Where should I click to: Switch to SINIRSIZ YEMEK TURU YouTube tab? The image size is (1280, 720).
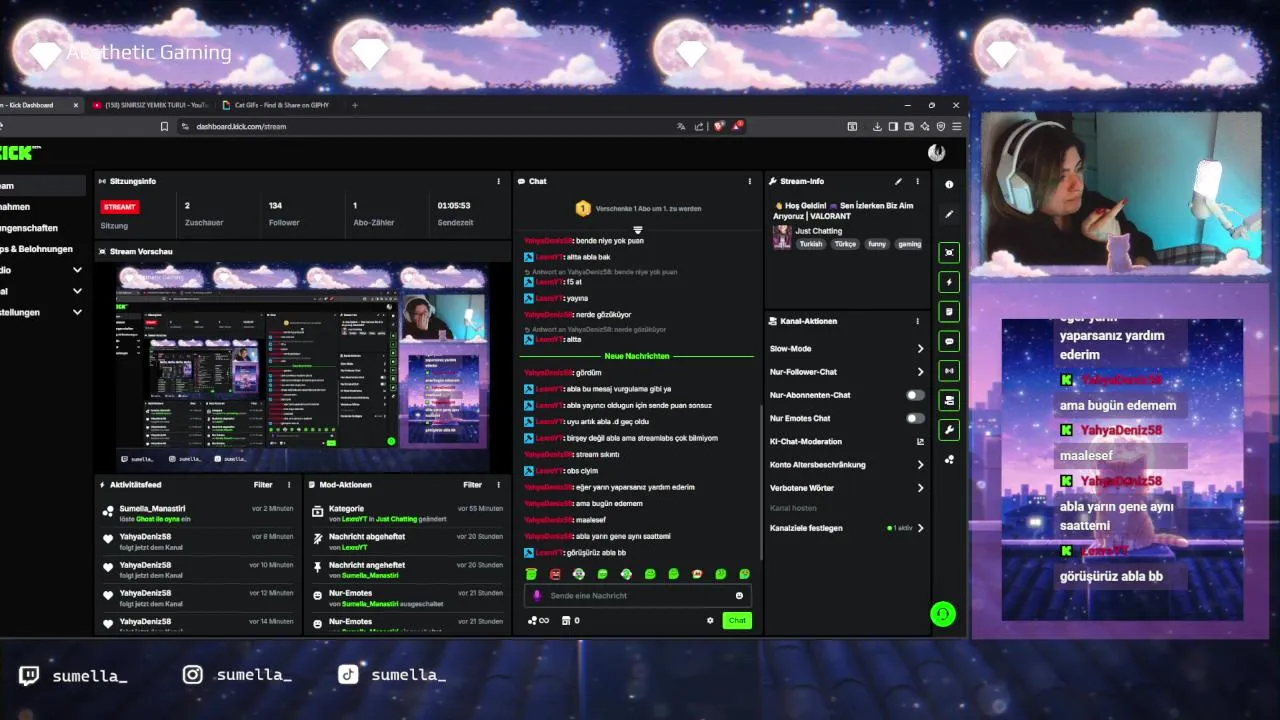[x=150, y=105]
